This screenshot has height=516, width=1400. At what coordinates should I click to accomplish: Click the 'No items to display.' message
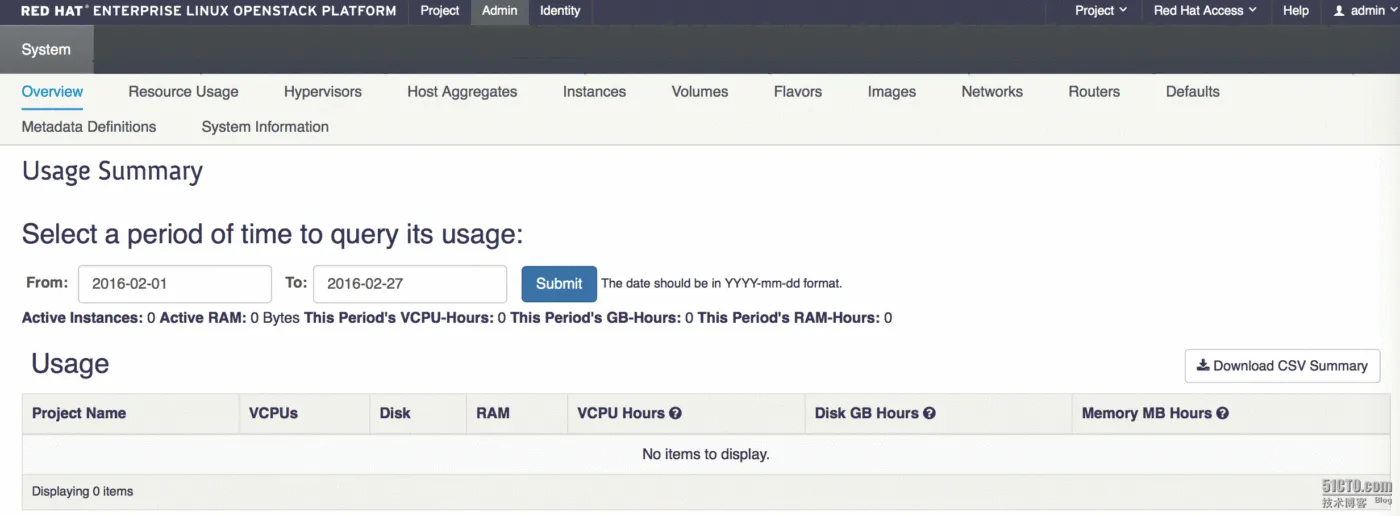tap(706, 454)
